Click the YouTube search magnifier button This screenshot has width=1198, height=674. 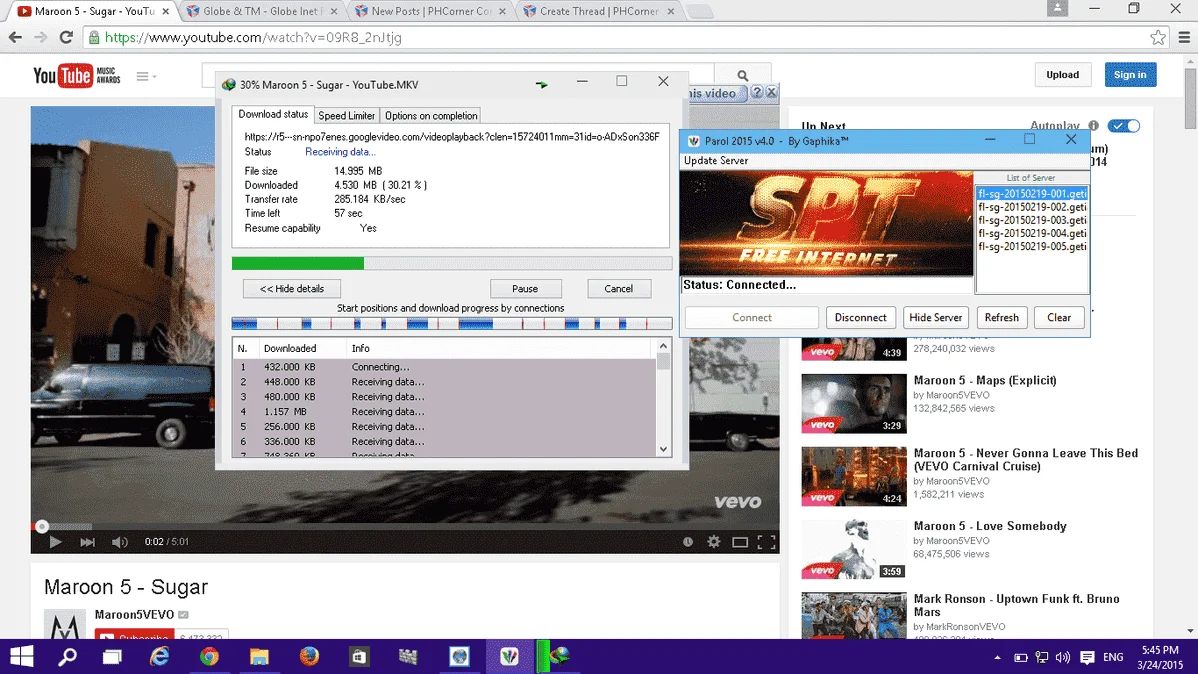coord(743,75)
